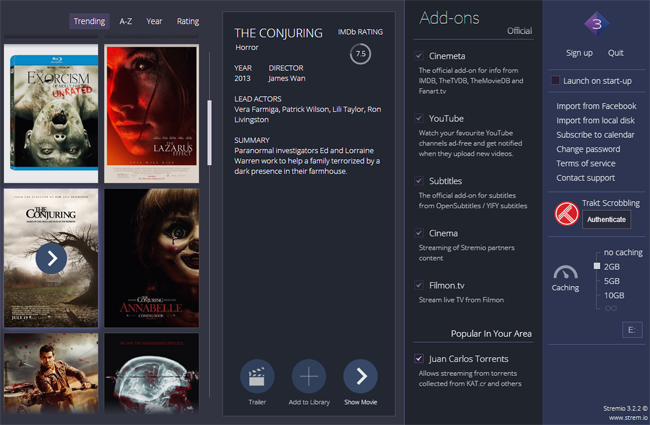Switch to A-Z sorting tab

(x=126, y=21)
